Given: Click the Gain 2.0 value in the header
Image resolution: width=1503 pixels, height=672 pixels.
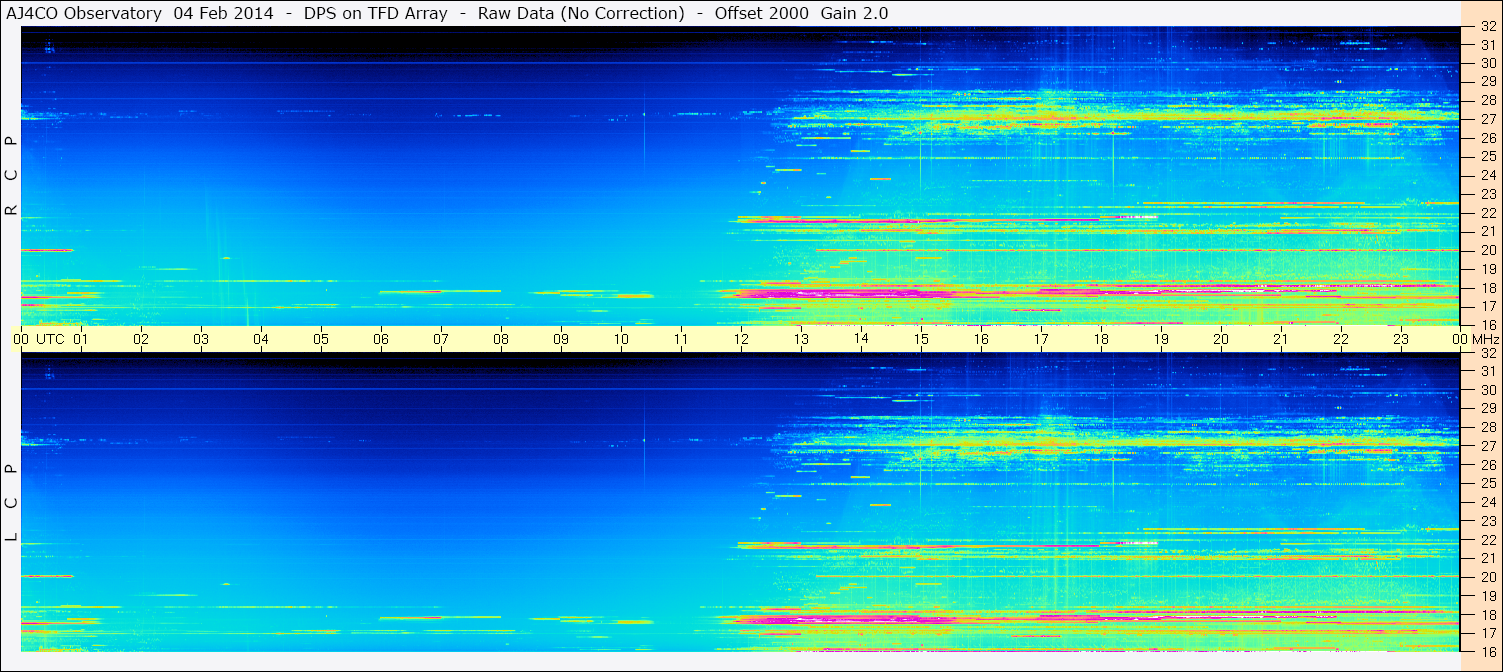Looking at the screenshot, I should pos(850,13).
